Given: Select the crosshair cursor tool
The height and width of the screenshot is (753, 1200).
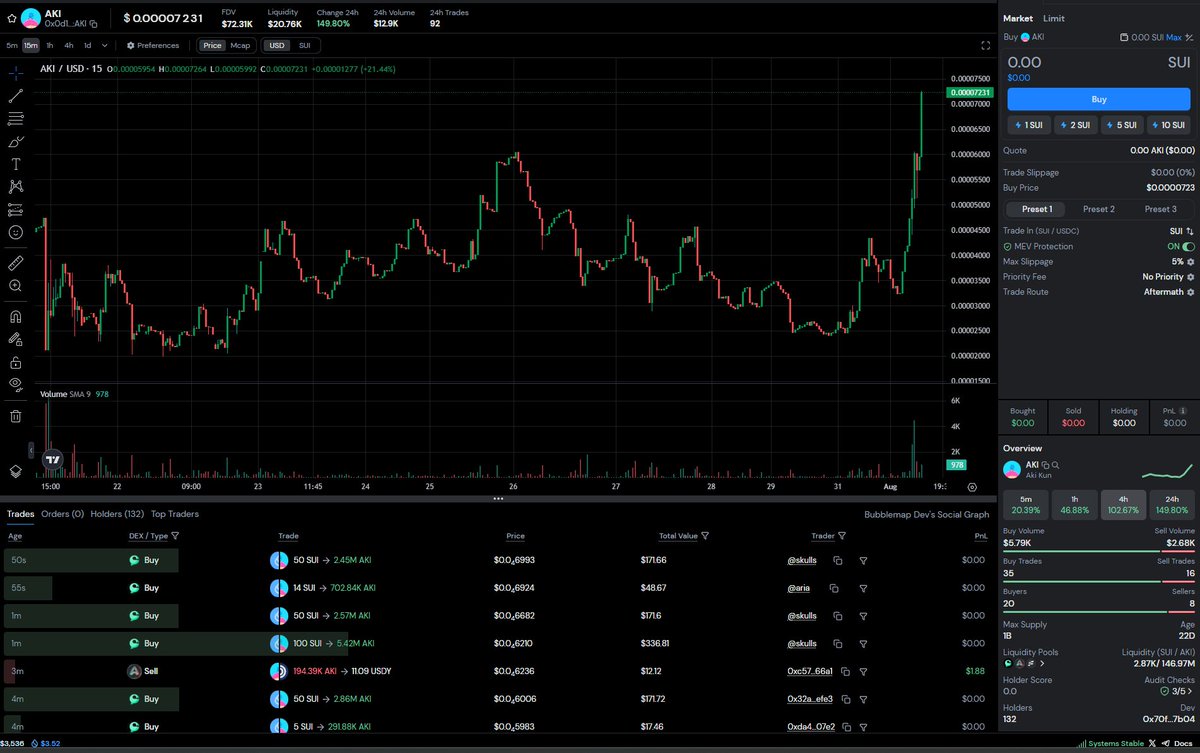Looking at the screenshot, I should (x=15, y=73).
